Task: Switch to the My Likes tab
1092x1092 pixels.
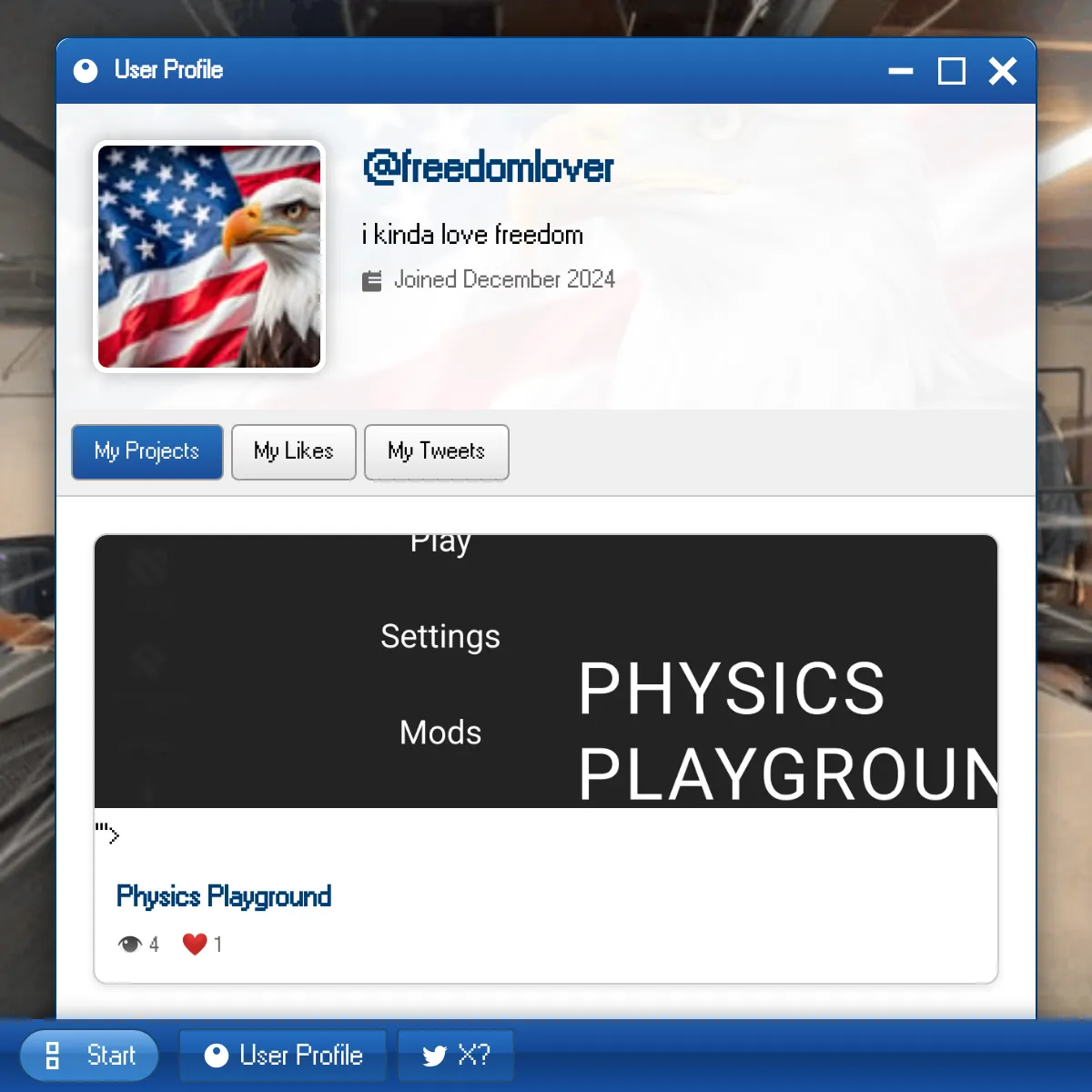Action: pos(293,451)
